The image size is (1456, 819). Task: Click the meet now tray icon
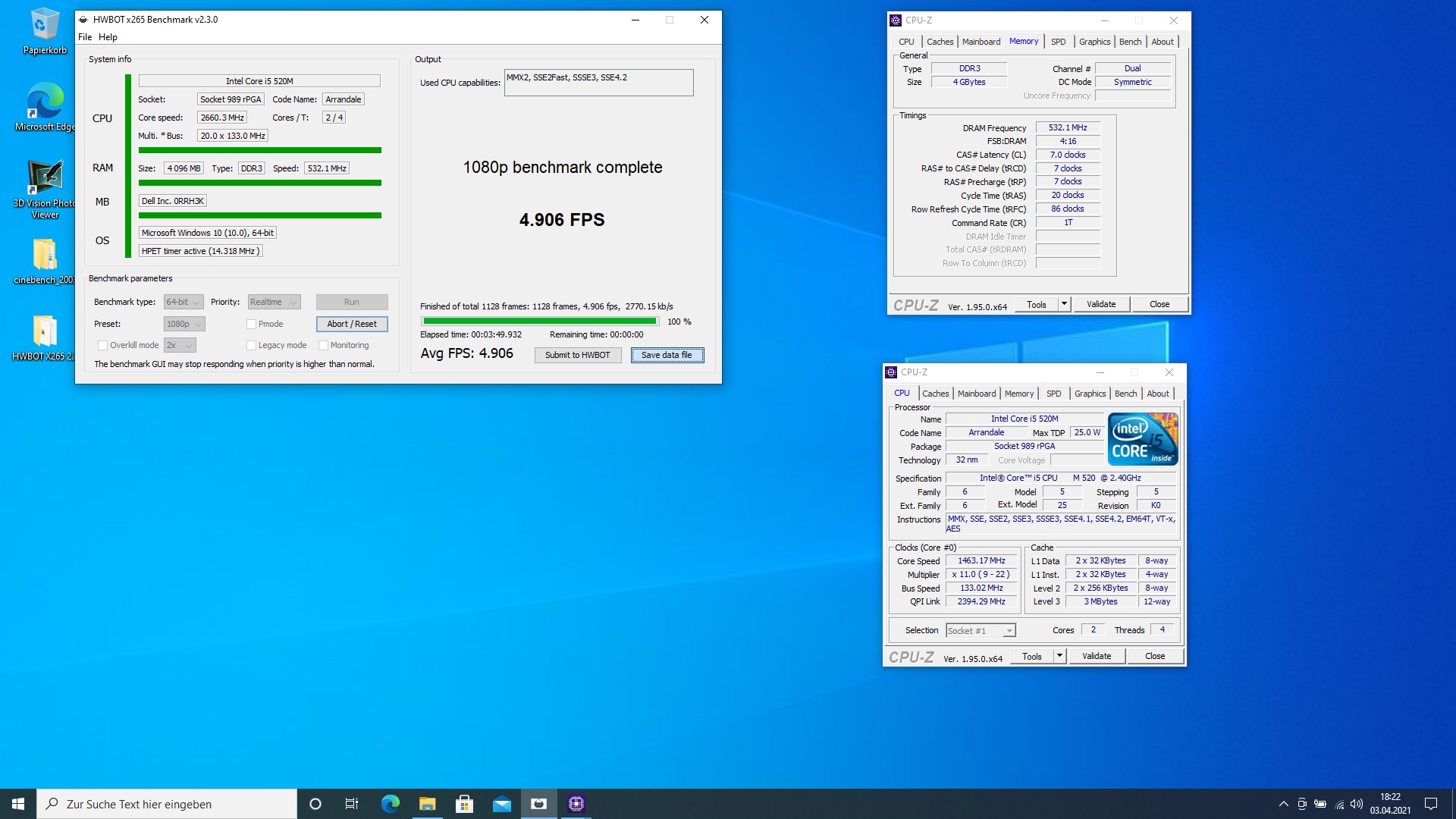click(1302, 804)
